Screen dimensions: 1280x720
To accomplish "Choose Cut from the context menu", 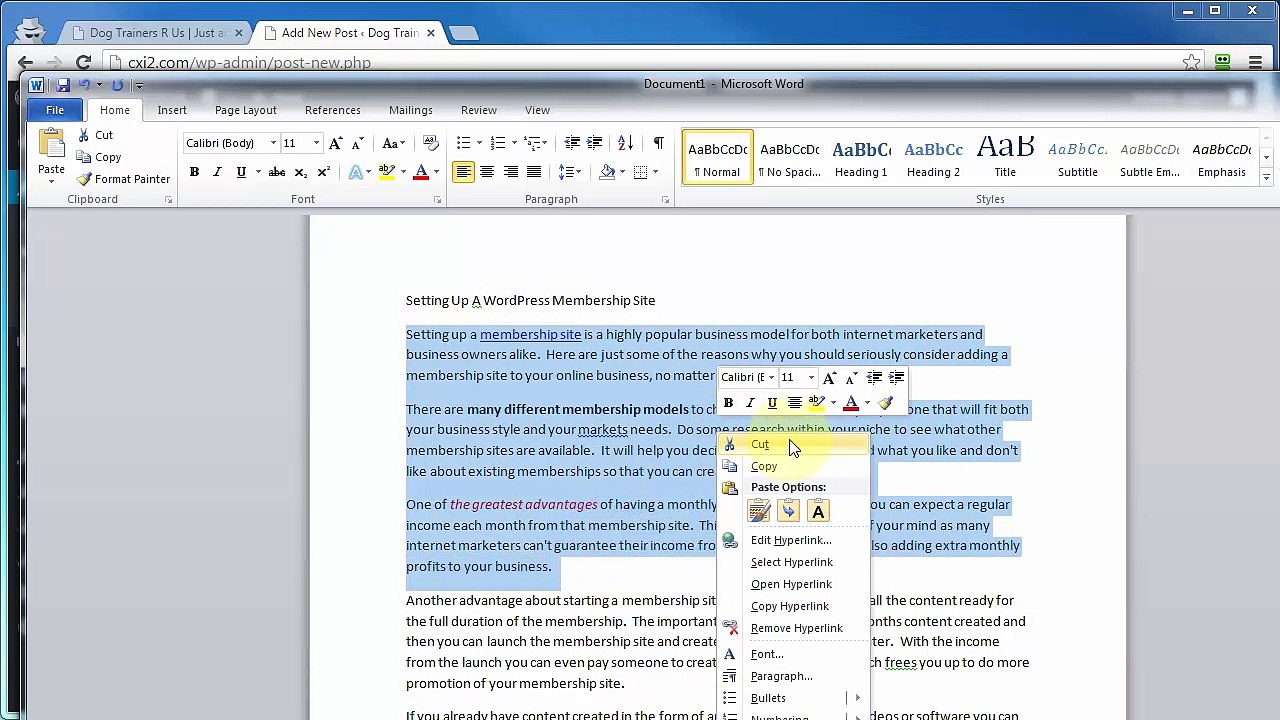I will tap(794, 445).
